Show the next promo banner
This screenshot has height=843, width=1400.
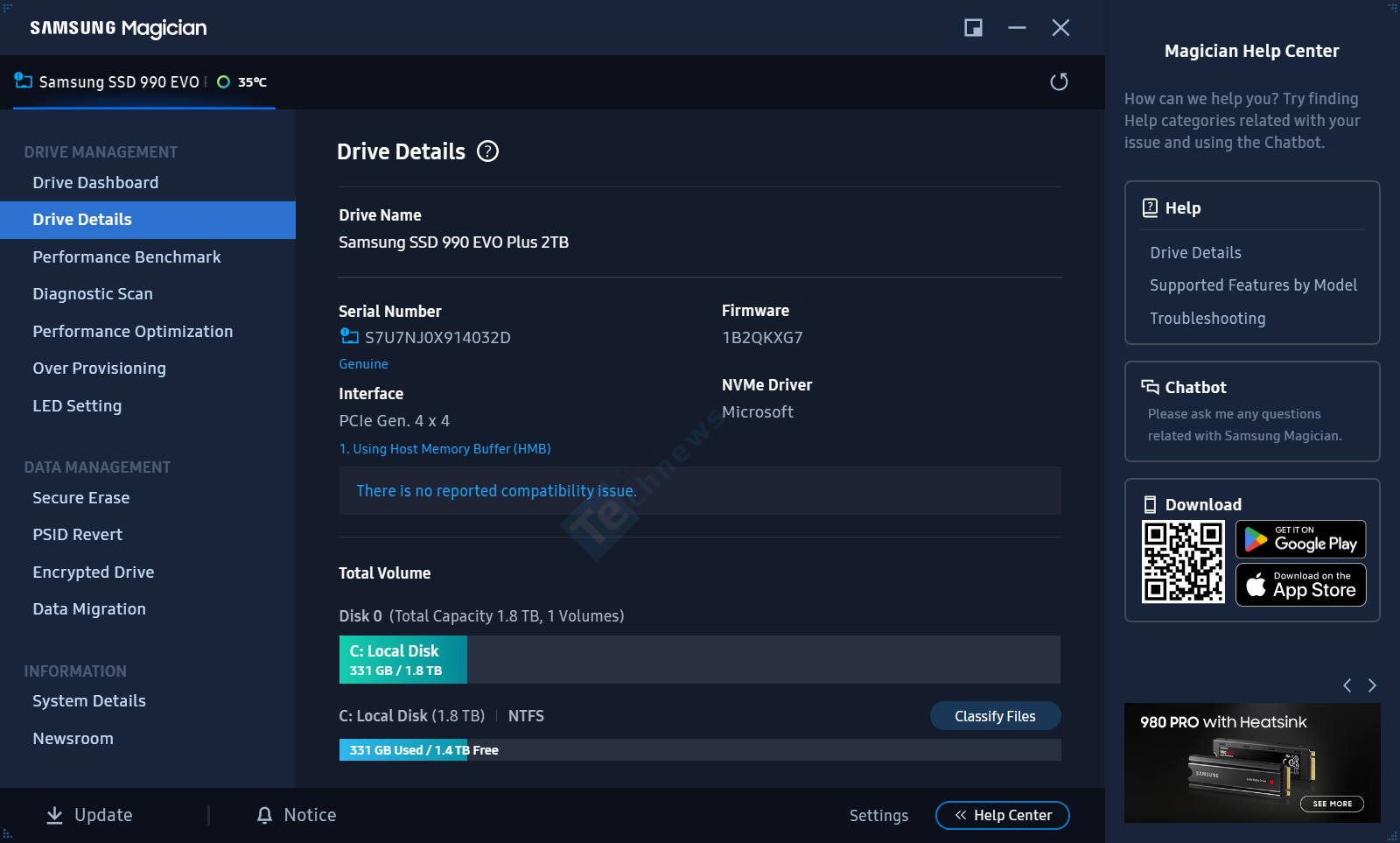(x=1372, y=685)
